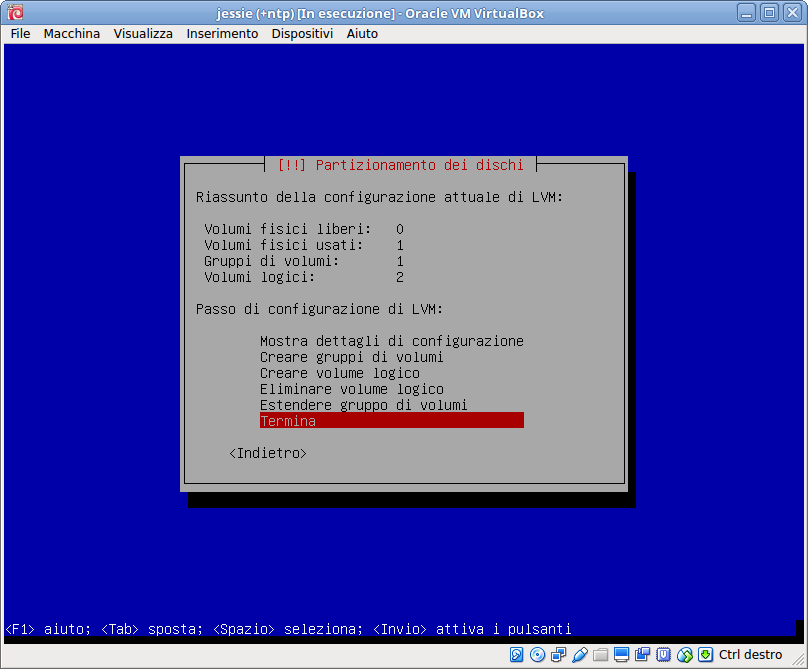
Task: Click the Volumi fisici liberi summary line
Action: click(x=304, y=229)
